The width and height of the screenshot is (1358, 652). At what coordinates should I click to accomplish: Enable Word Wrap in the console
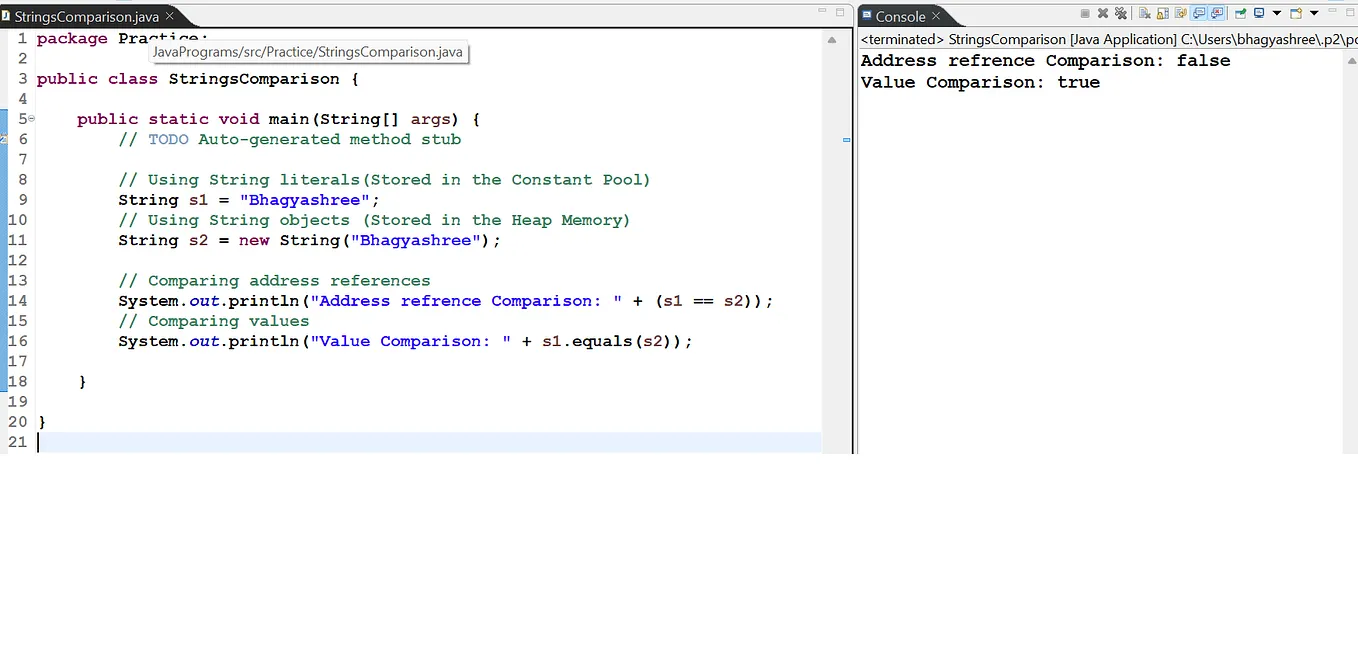1180,13
